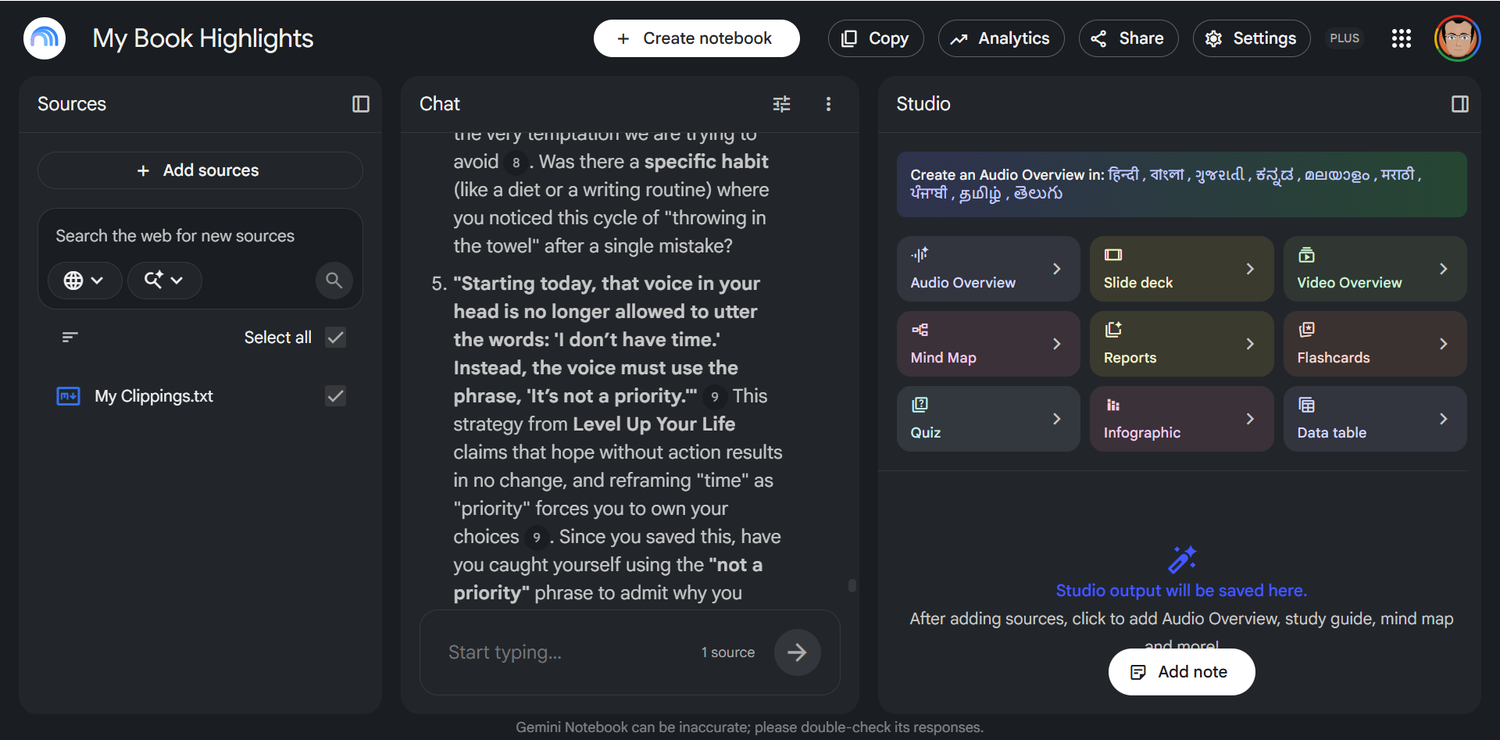The width and height of the screenshot is (1500, 740).
Task: Click the Create notebook button
Action: pos(696,38)
